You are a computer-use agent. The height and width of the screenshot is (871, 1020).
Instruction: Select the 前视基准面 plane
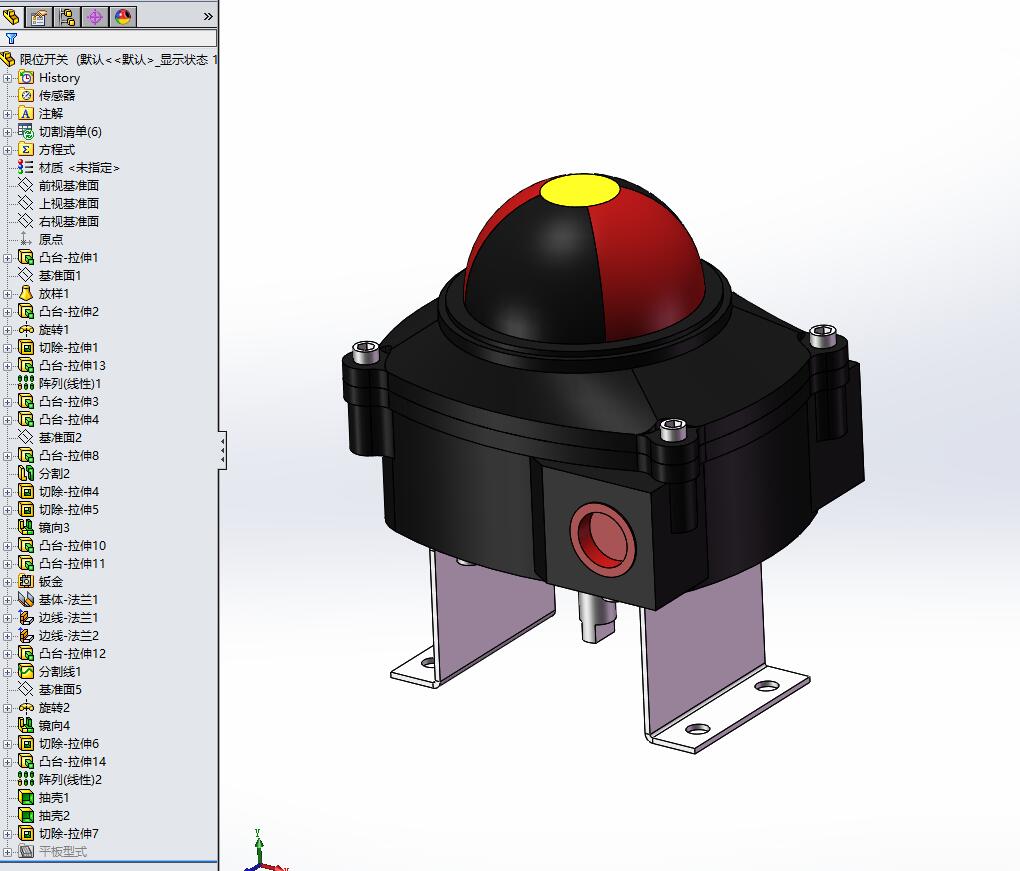click(x=59, y=186)
